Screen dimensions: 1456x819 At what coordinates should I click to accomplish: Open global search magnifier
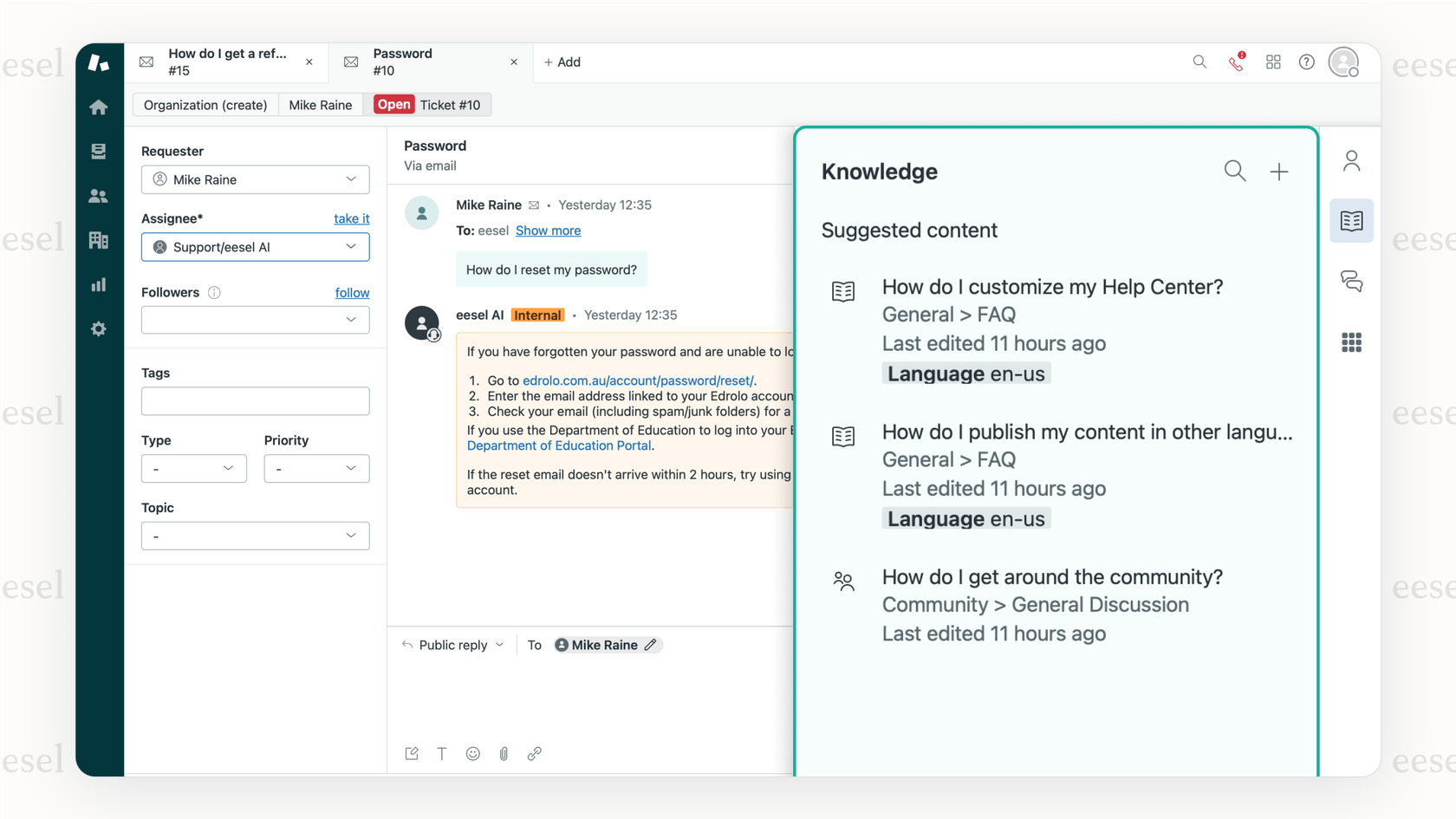[x=1199, y=62]
